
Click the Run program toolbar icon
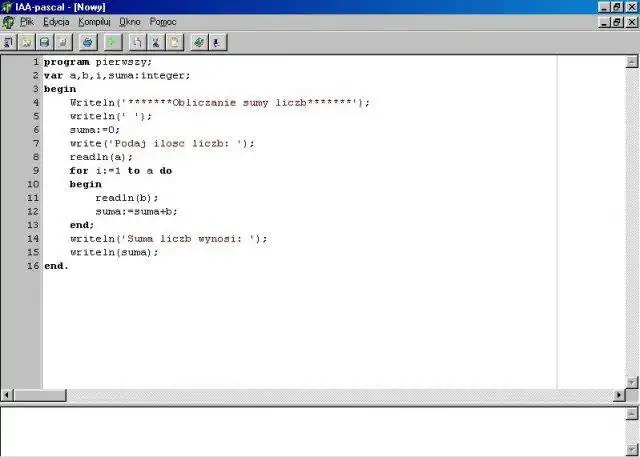[x=217, y=42]
